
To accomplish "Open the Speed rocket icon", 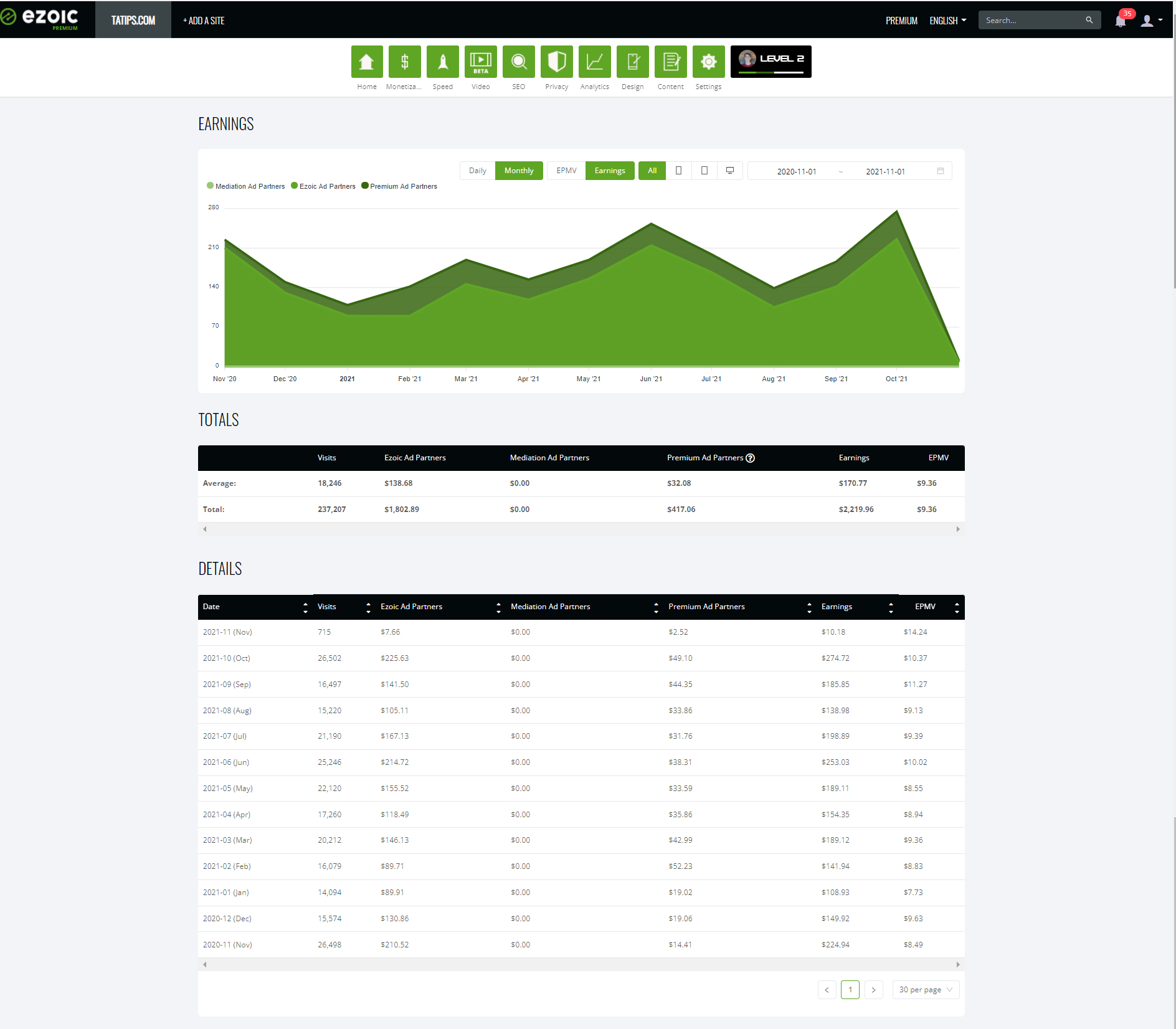I will pyautogui.click(x=443, y=62).
